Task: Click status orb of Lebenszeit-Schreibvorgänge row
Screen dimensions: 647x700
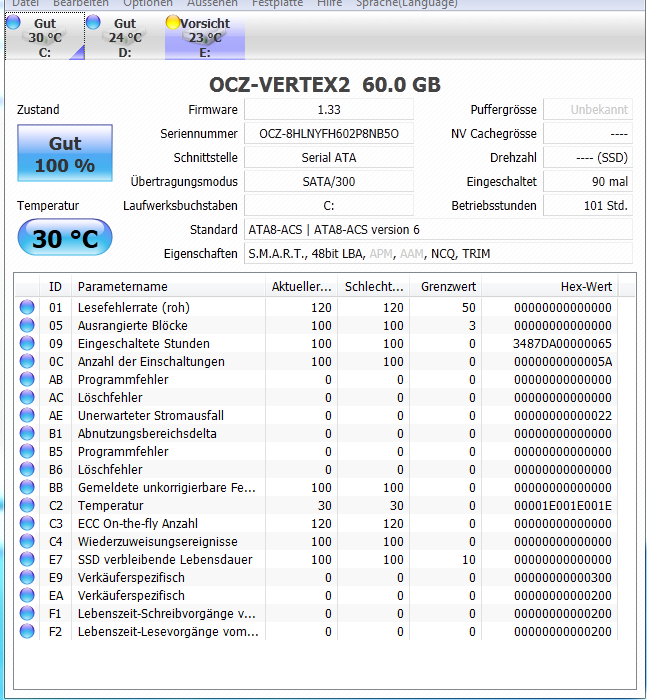Action: [x=27, y=613]
